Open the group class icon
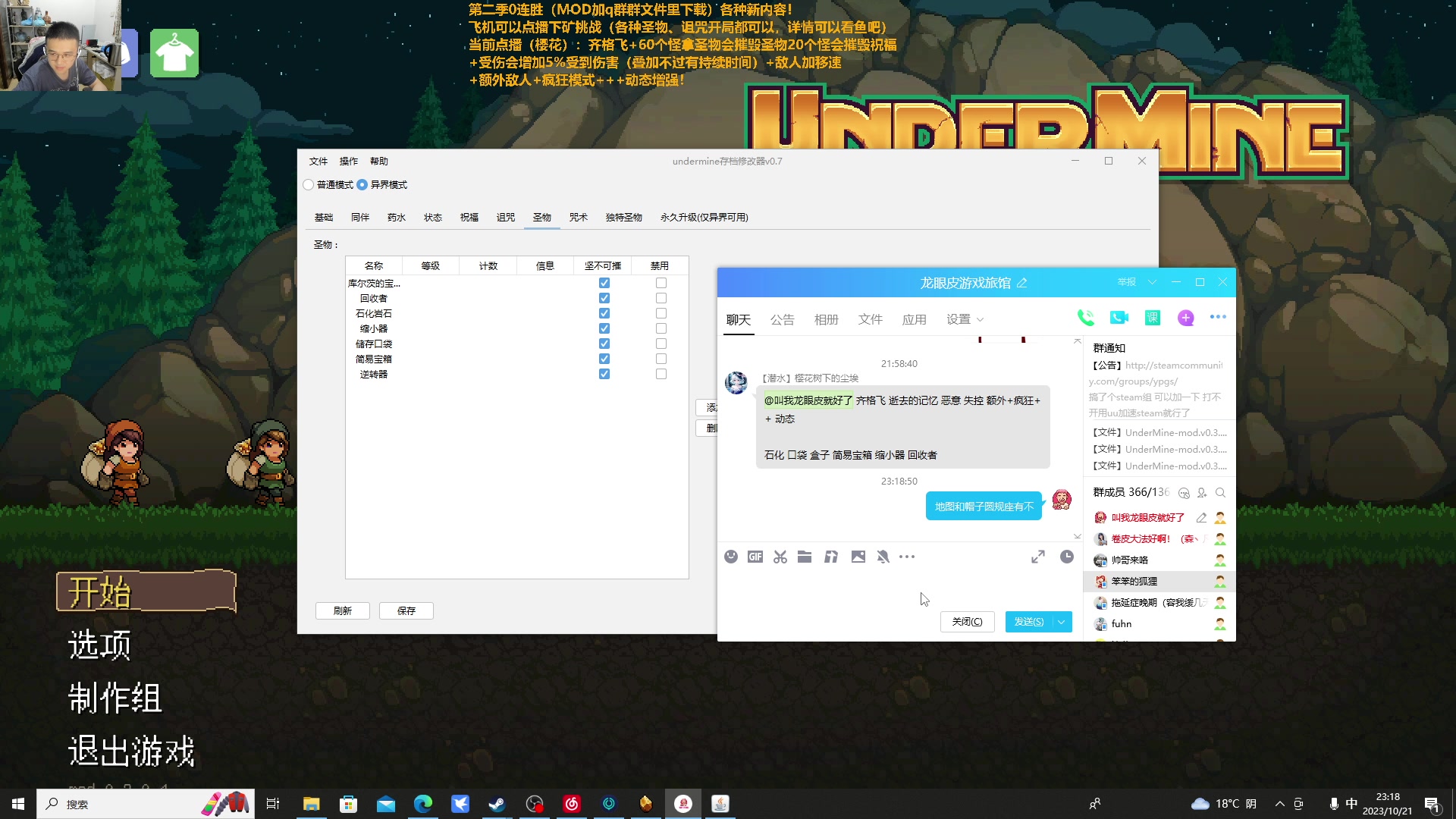Image resolution: width=1456 pixels, height=819 pixels. pos(1153,318)
